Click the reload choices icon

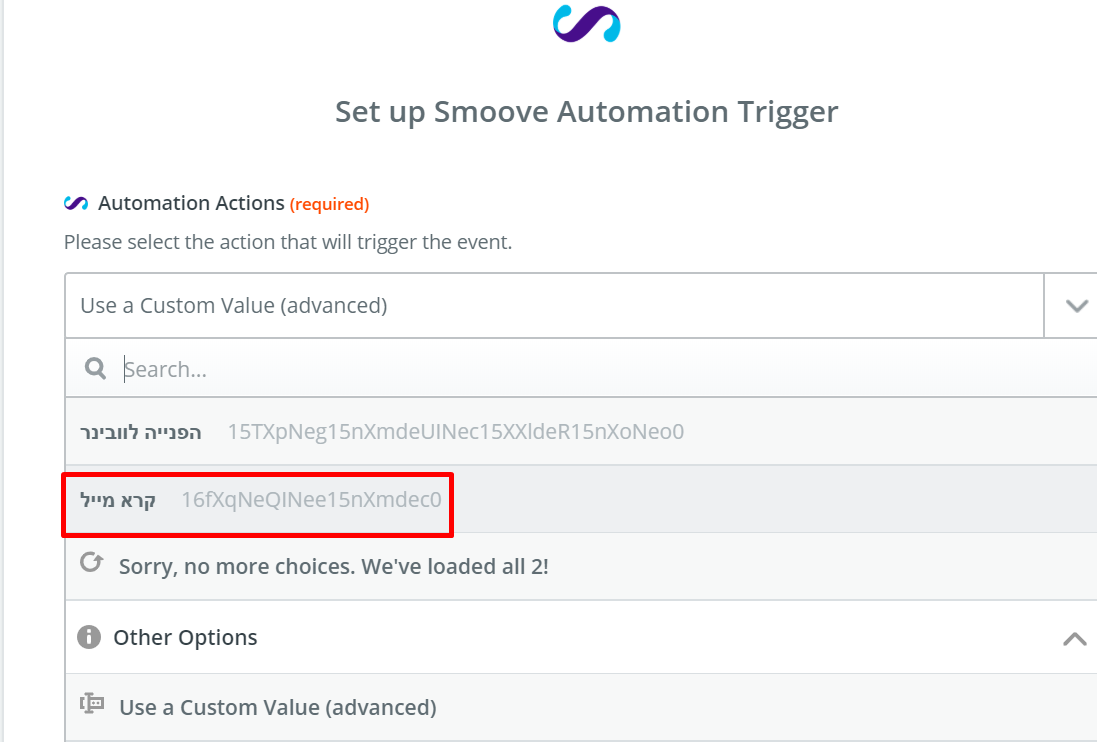[92, 562]
